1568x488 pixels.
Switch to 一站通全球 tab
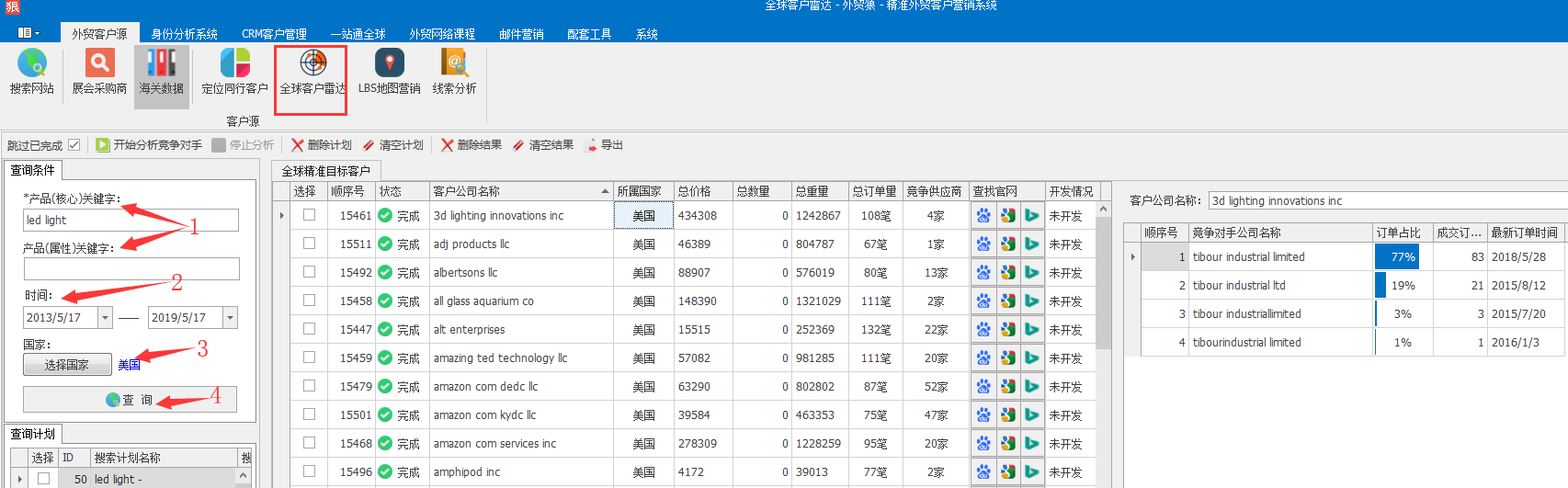pyautogui.click(x=358, y=34)
